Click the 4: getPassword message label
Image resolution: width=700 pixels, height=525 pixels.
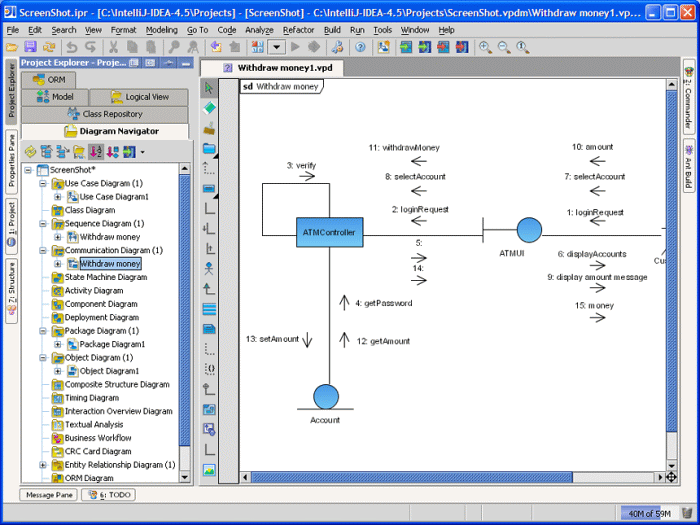[383, 303]
